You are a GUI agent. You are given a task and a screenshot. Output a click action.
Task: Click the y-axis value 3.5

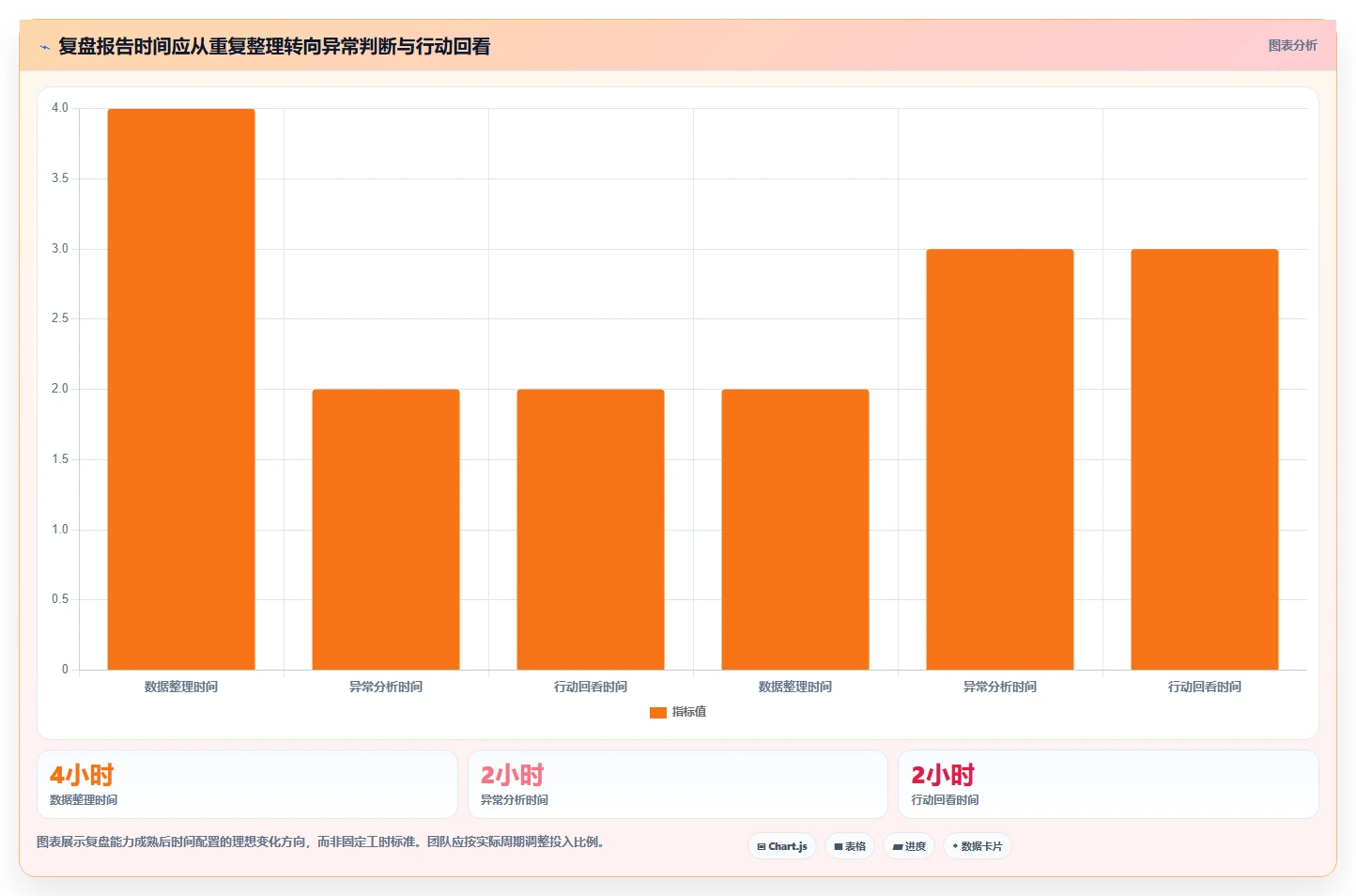point(60,178)
